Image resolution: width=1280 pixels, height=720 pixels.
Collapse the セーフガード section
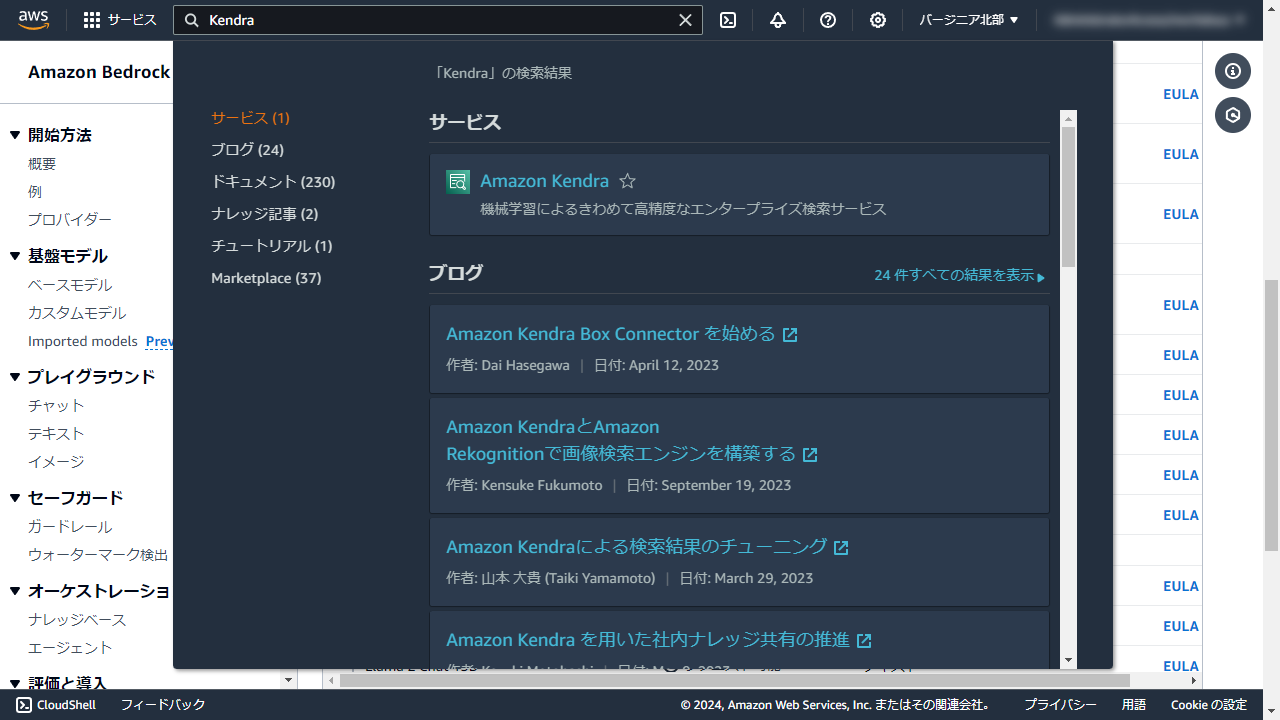pyautogui.click(x=15, y=499)
